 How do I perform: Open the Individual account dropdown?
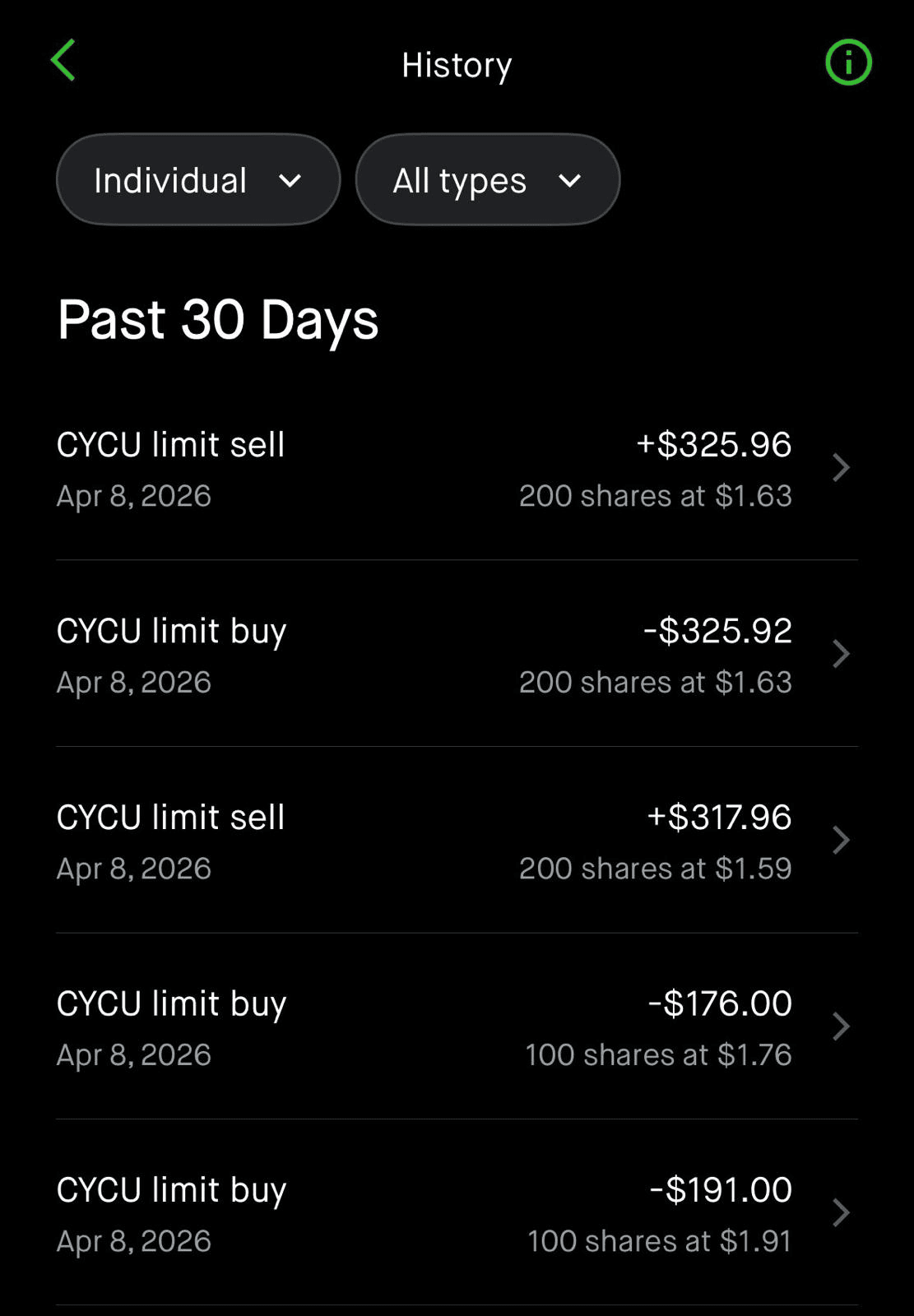[197, 180]
